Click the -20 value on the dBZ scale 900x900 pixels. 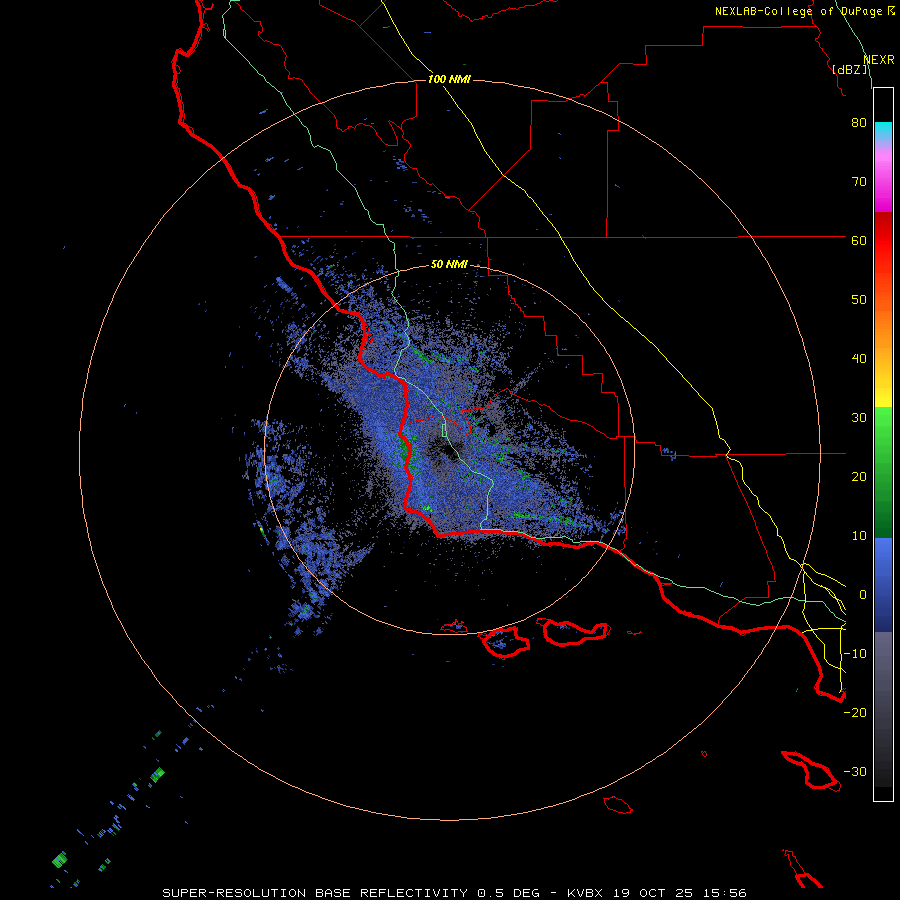click(x=855, y=713)
